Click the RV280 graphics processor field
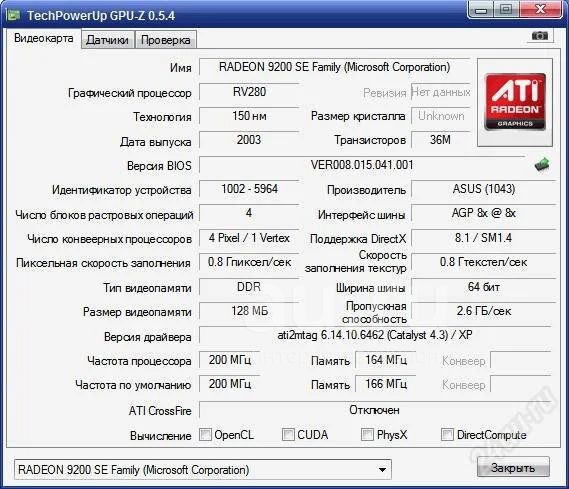The image size is (569, 489). pos(249,92)
